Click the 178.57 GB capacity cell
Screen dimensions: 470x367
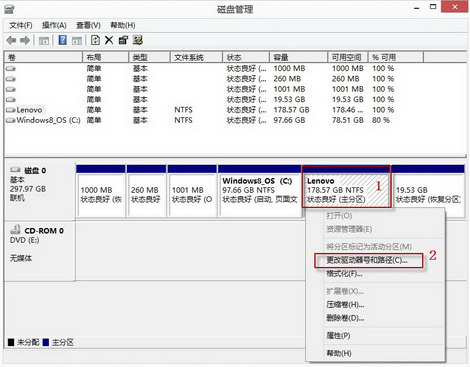[x=291, y=110]
